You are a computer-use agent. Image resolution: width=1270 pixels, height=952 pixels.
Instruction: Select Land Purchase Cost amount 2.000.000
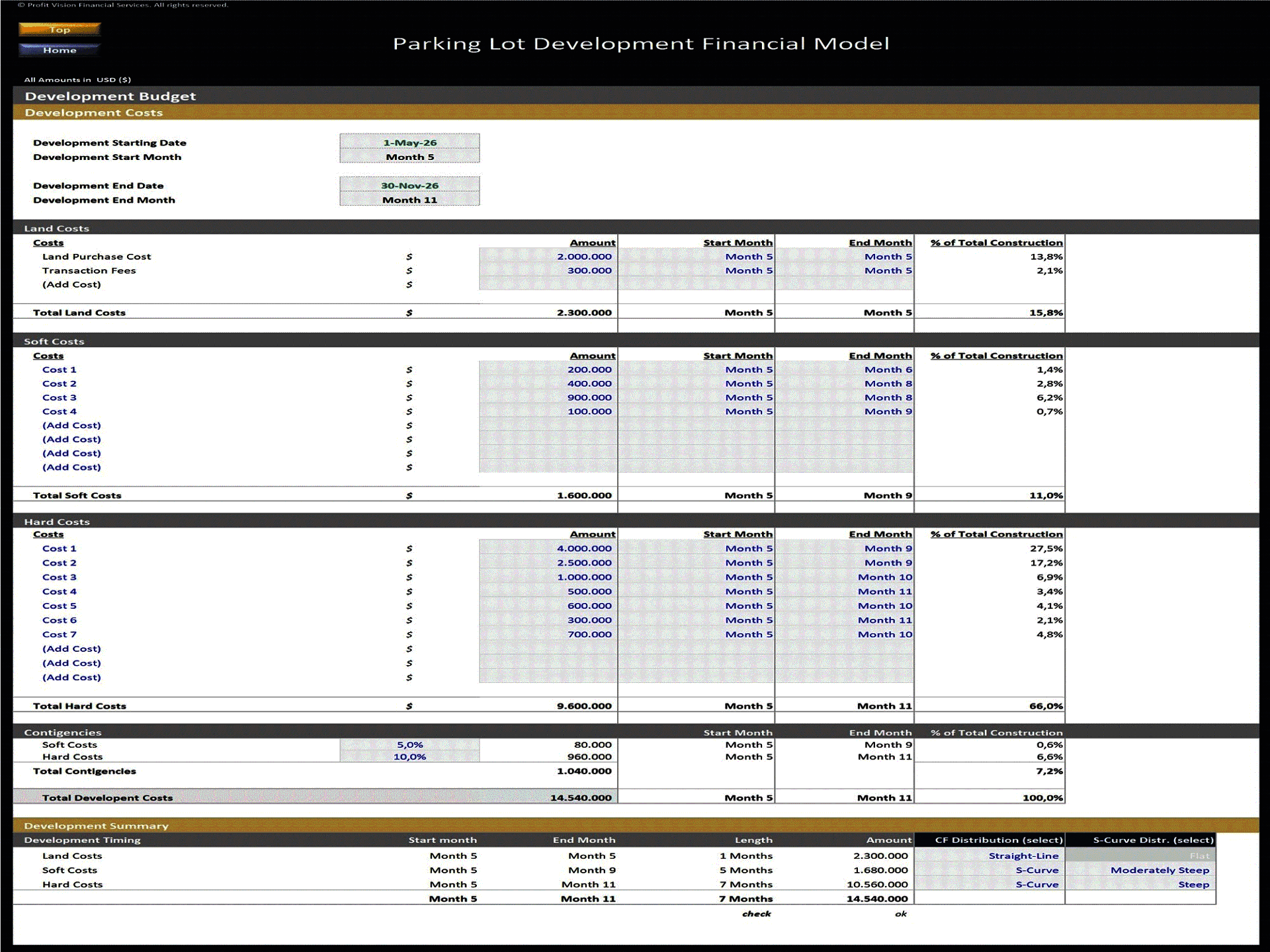click(x=548, y=257)
